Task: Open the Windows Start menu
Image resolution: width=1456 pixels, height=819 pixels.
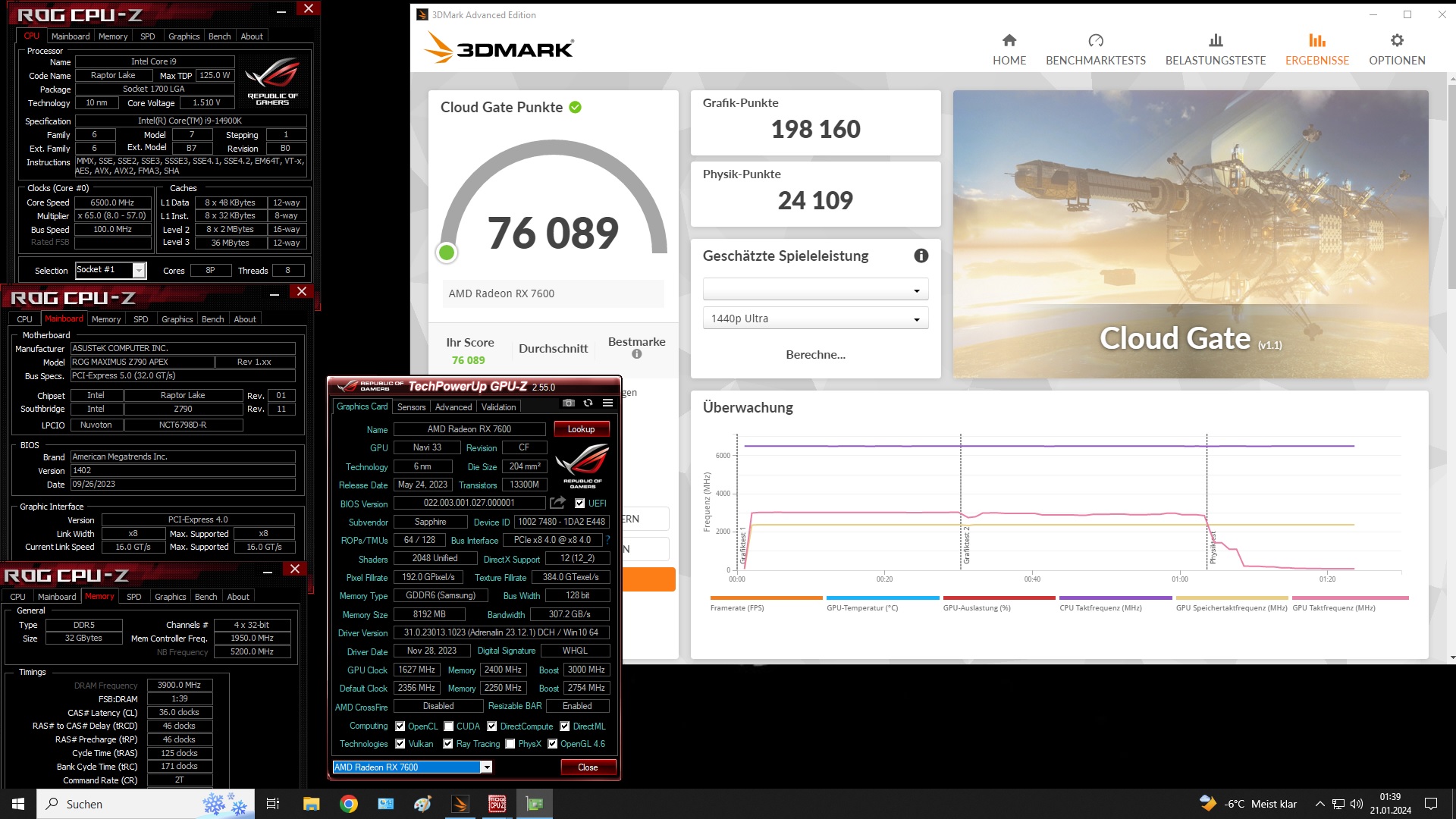Action: [18, 804]
